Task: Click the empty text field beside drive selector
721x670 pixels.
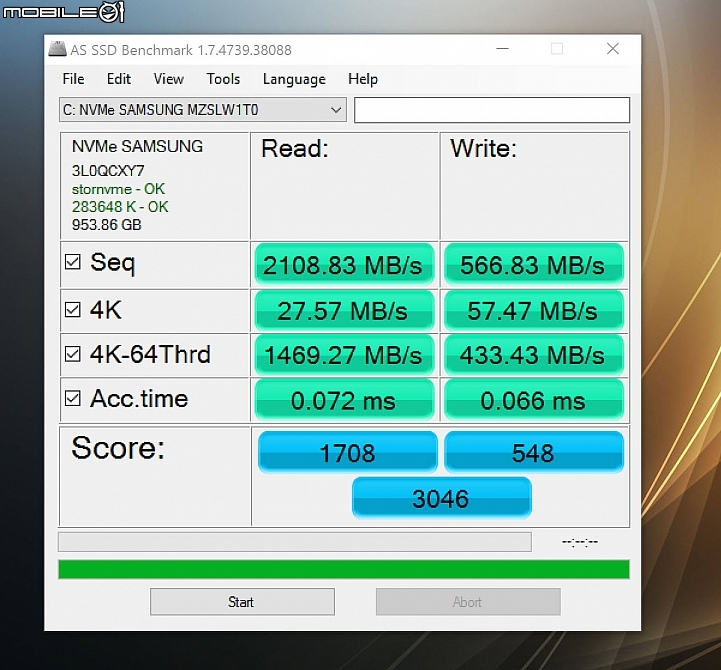Action: (x=492, y=109)
